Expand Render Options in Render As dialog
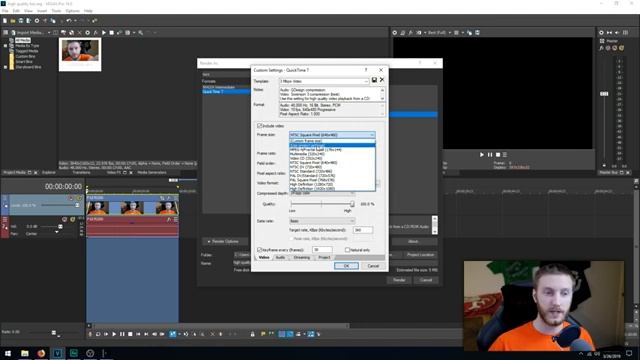Image resolution: width=640 pixels, height=360 pixels. point(224,241)
